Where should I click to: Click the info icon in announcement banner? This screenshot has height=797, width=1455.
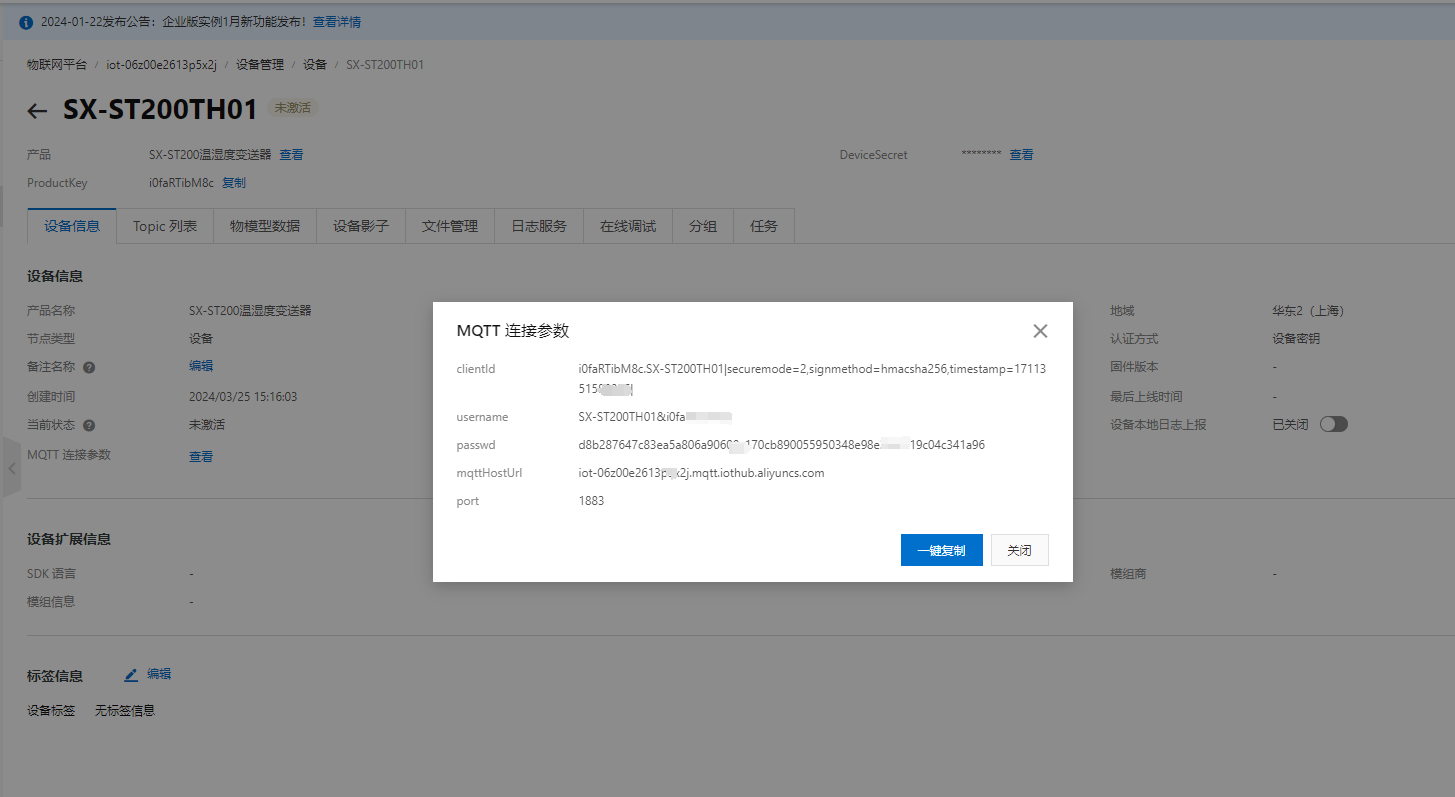coord(26,22)
